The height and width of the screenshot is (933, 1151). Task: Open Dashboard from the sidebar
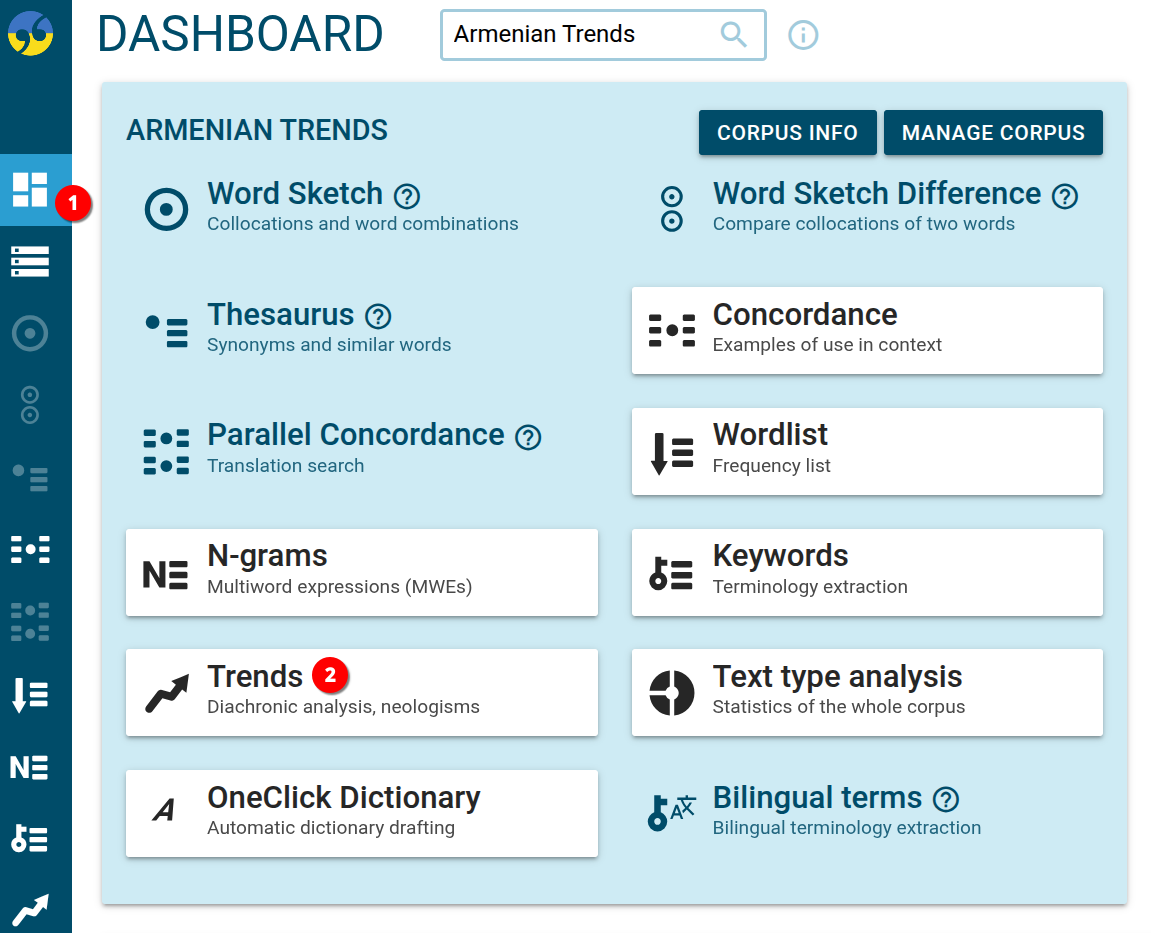[30, 189]
